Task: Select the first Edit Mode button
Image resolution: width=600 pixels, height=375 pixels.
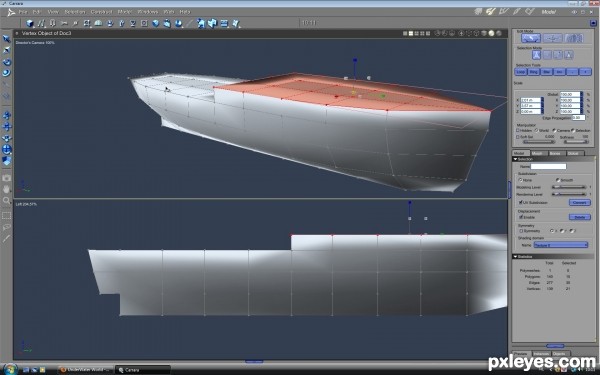Action: pyautogui.click(x=531, y=38)
